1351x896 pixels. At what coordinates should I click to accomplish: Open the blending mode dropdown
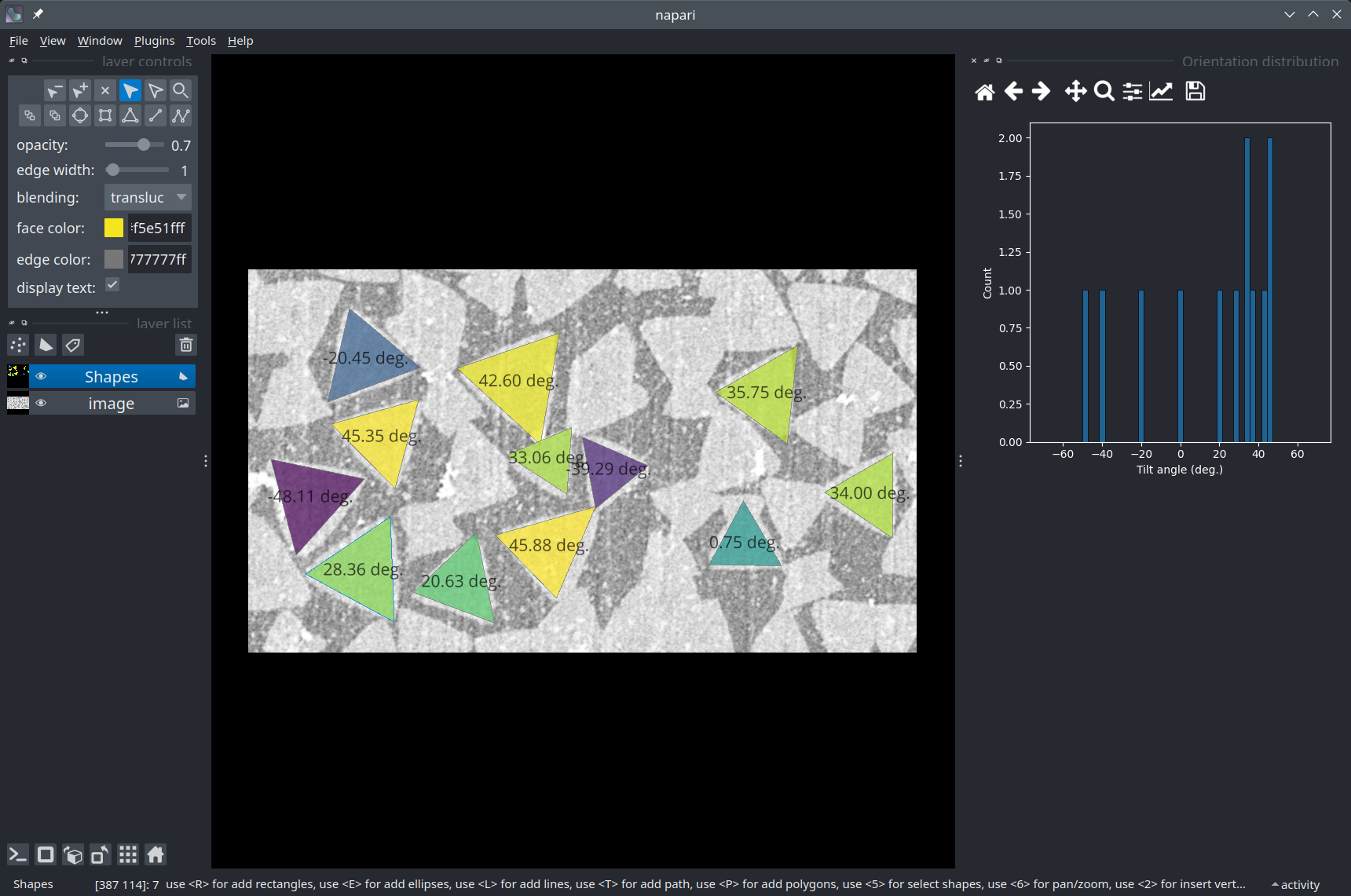pyautogui.click(x=148, y=197)
